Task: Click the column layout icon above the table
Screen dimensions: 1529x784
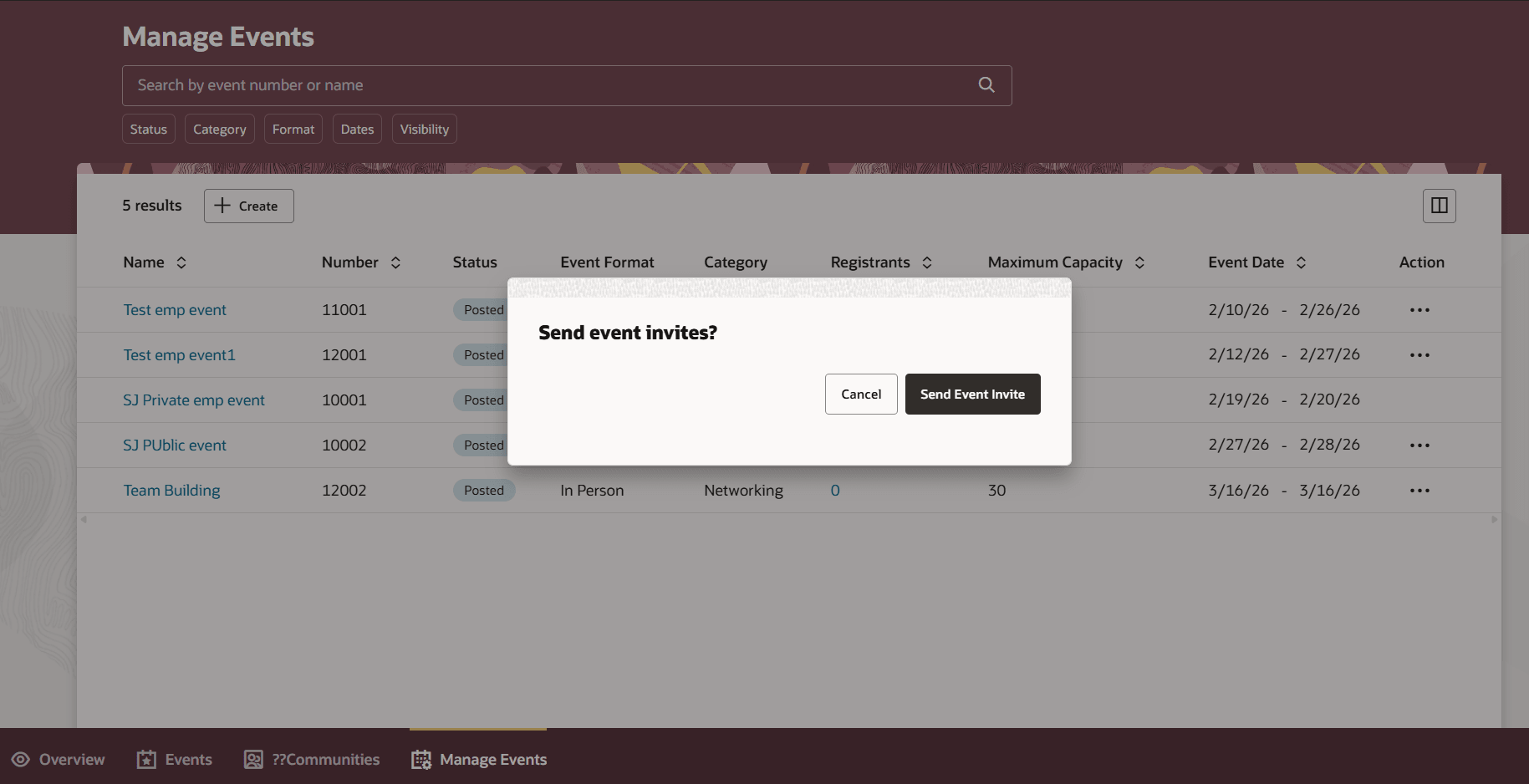Action: (1439, 206)
